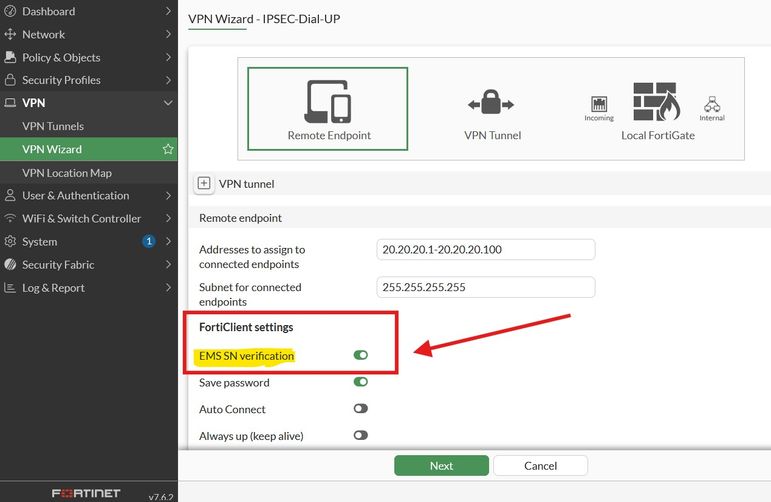
Task: Click the Security Fabric menu label
Action: pos(58,265)
